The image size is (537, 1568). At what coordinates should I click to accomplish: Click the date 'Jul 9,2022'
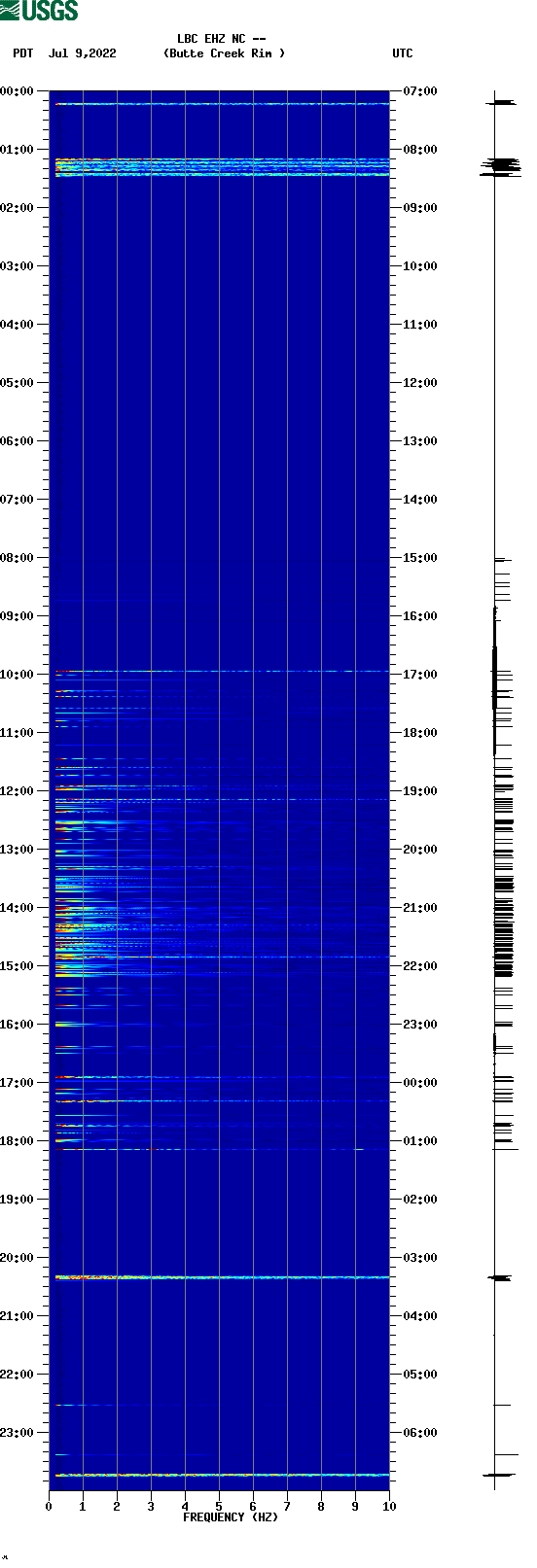tap(83, 53)
